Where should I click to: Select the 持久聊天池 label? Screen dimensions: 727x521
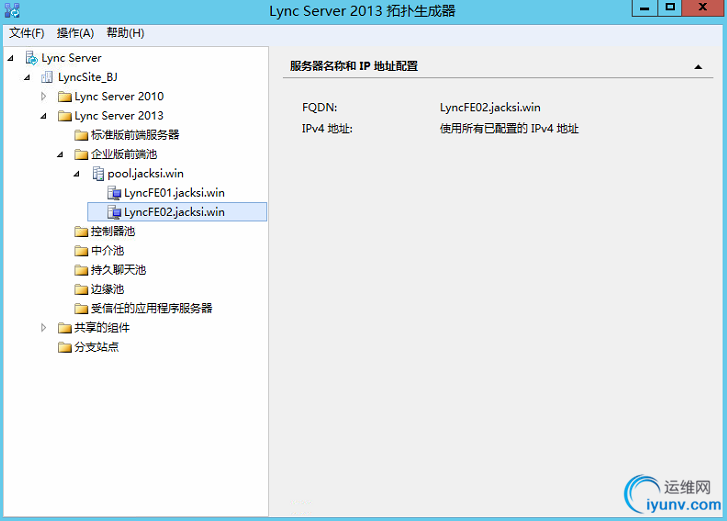coord(118,270)
